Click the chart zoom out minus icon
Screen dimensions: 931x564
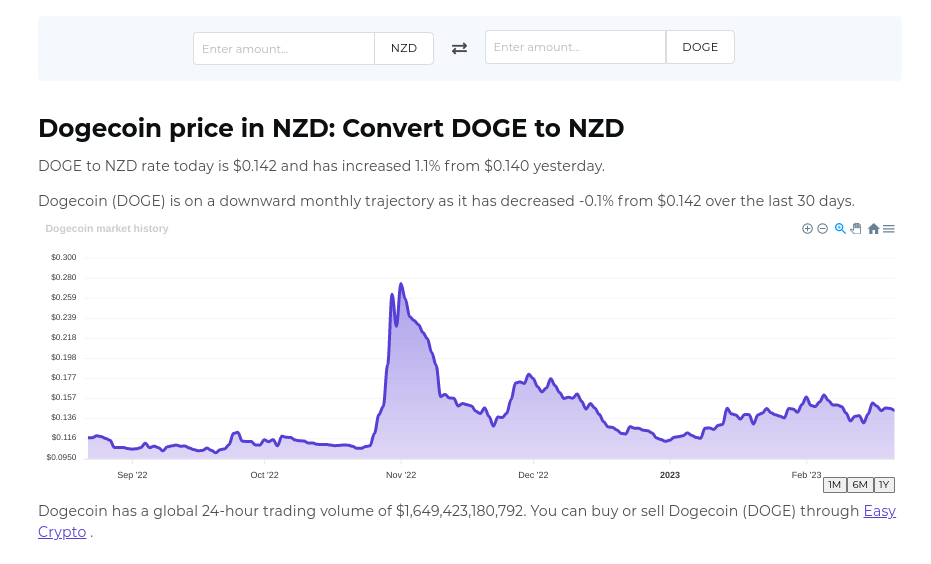coord(823,229)
